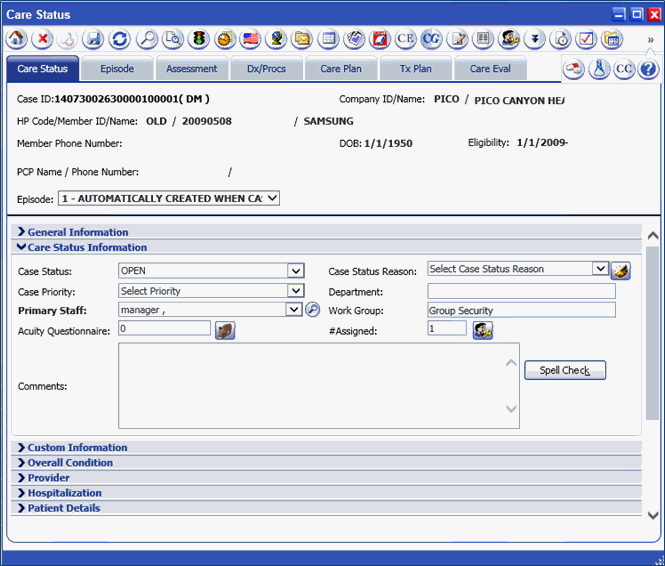Click the Home toolbar icon
The height and width of the screenshot is (566, 665).
[17, 39]
